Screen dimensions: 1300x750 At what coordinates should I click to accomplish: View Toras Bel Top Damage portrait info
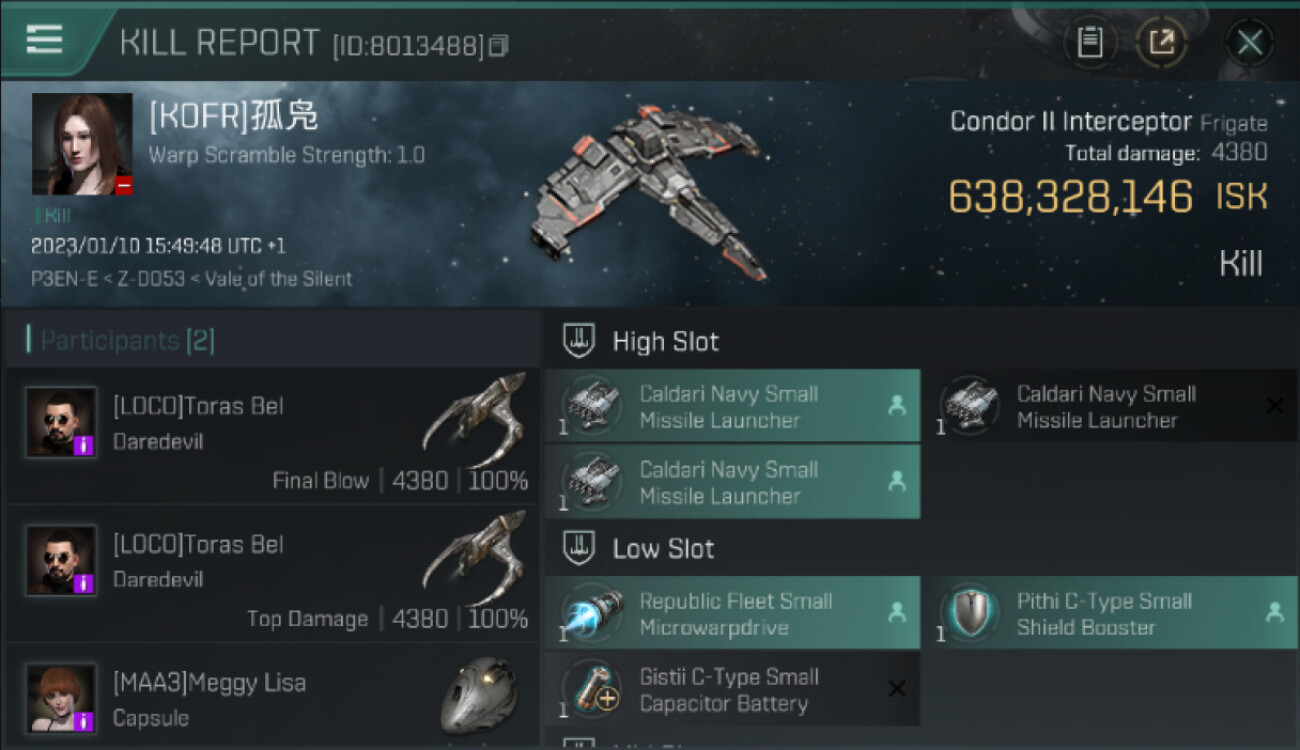coord(61,560)
